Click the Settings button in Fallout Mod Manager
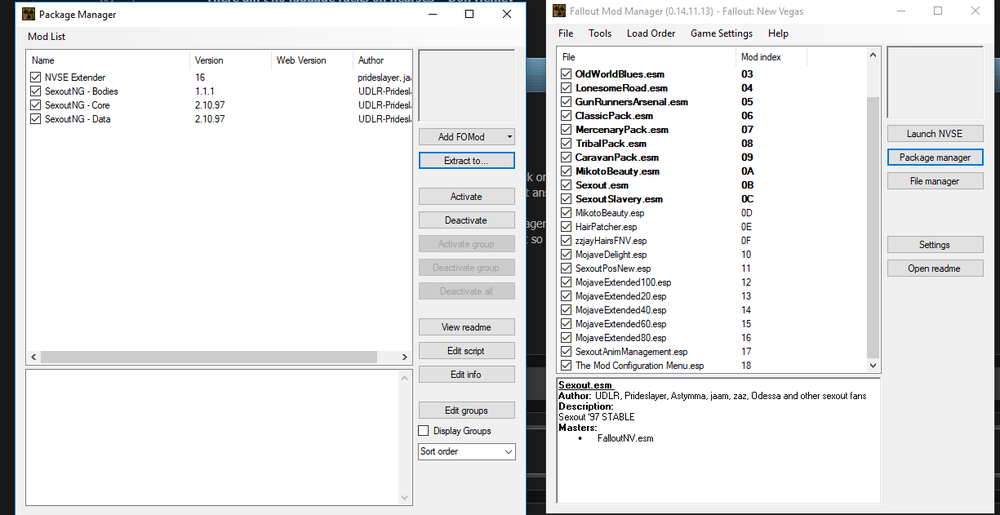The width and height of the screenshot is (1000, 515). pos(934,245)
